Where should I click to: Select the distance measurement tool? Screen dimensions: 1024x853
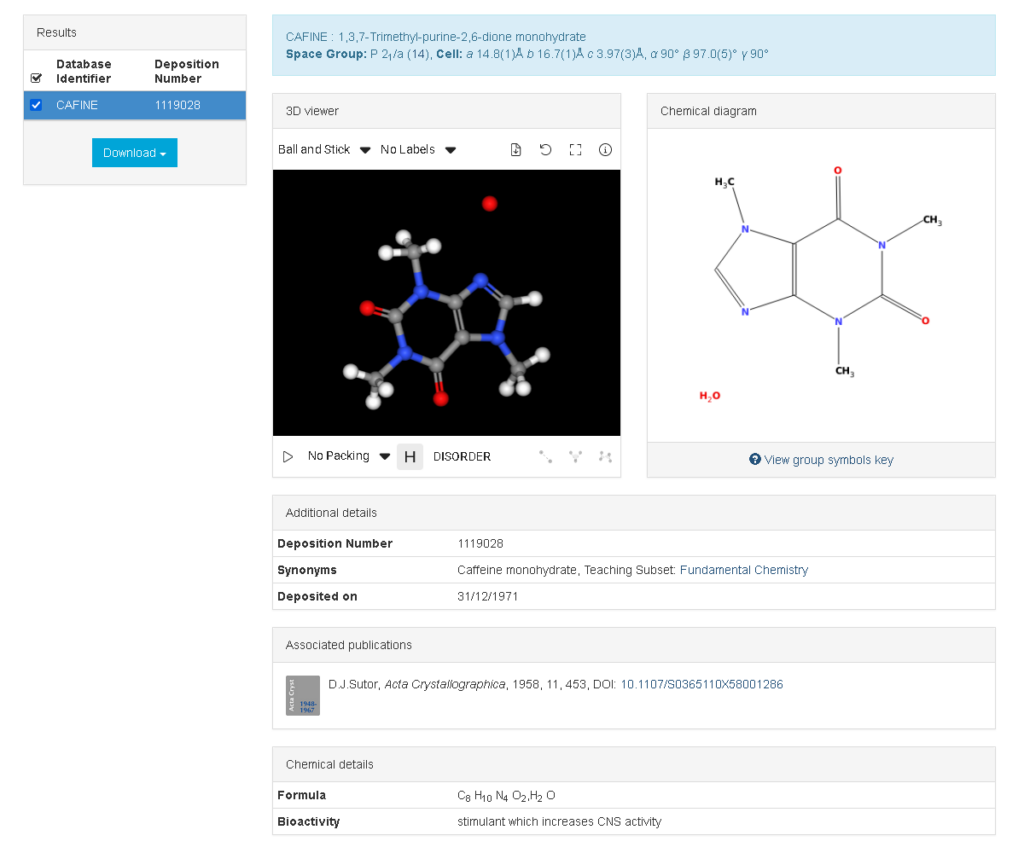point(545,456)
